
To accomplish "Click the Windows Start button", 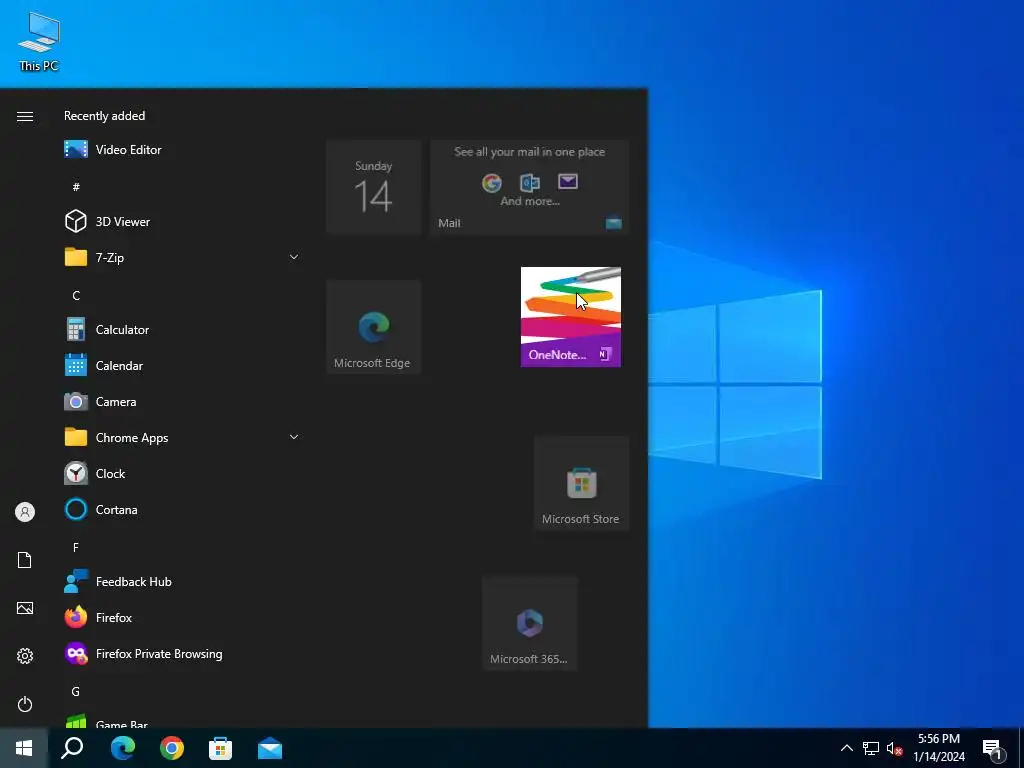I will pyautogui.click(x=24, y=748).
